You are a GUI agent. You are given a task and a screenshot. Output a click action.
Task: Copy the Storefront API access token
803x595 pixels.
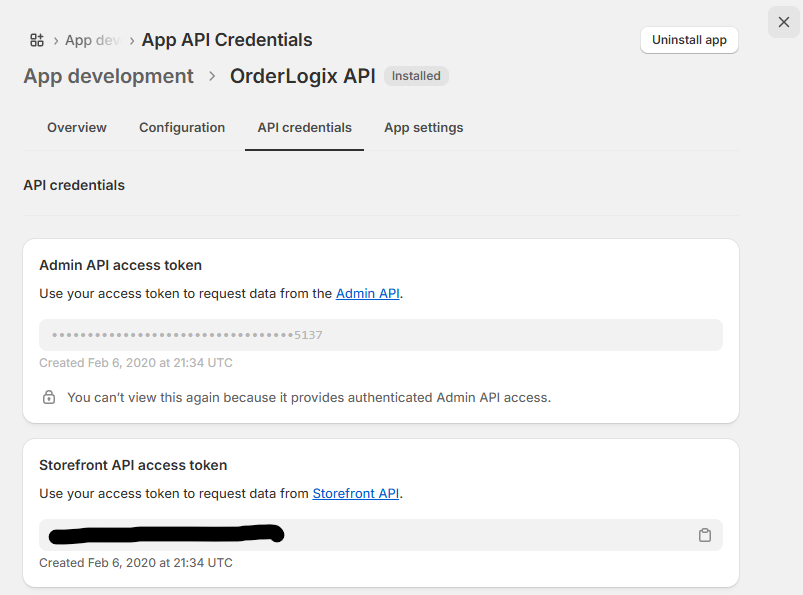tap(704, 535)
